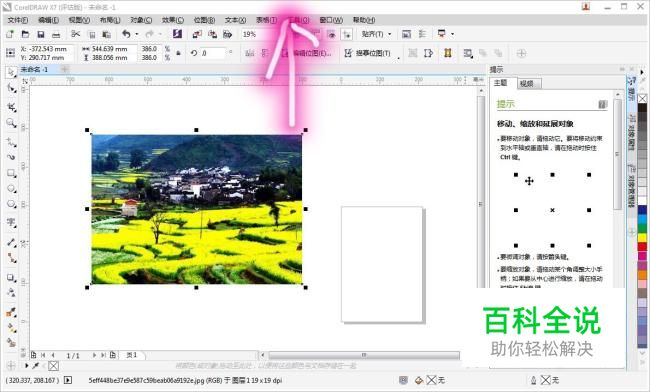650x392 pixels.
Task: Open the 视图(V) menu
Action: click(79, 20)
